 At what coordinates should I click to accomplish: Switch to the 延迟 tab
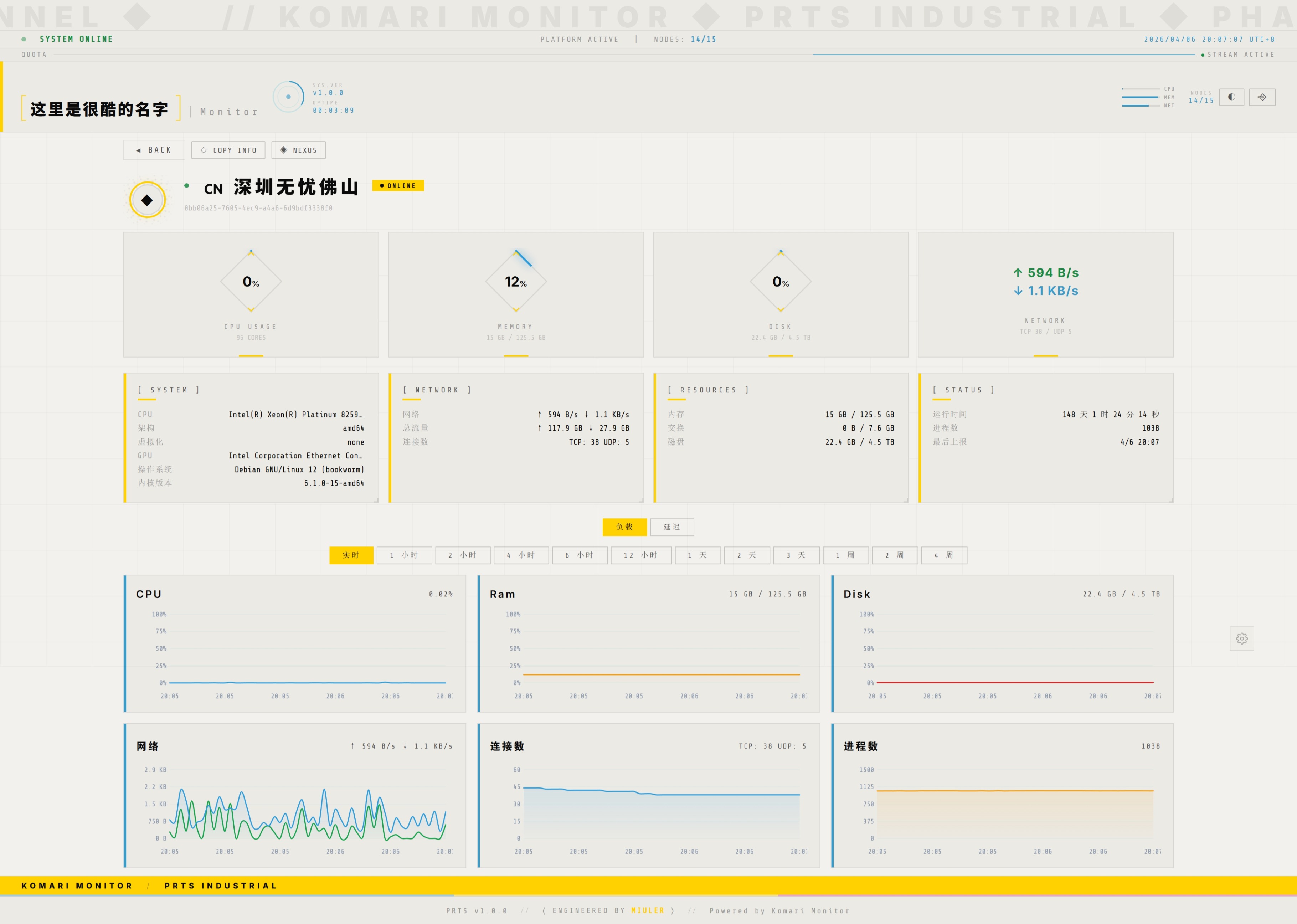[x=671, y=527]
